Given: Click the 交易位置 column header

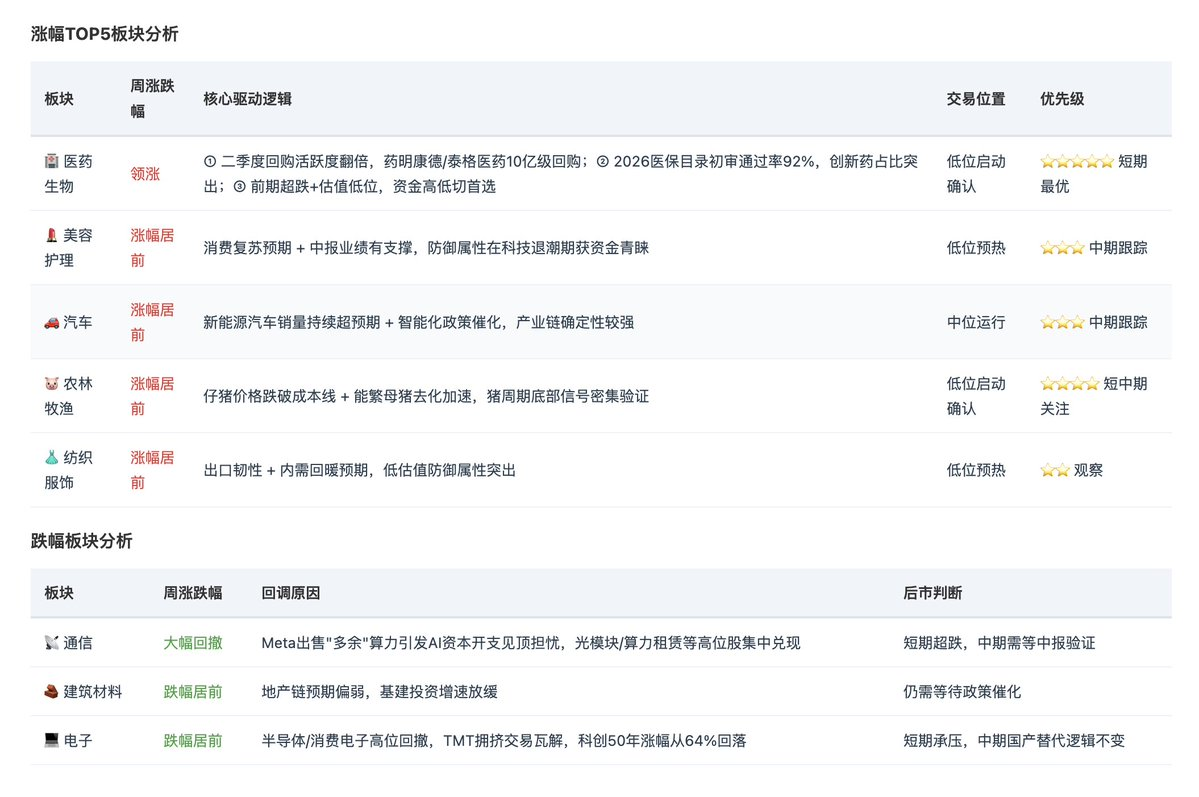Looking at the screenshot, I should tap(976, 99).
